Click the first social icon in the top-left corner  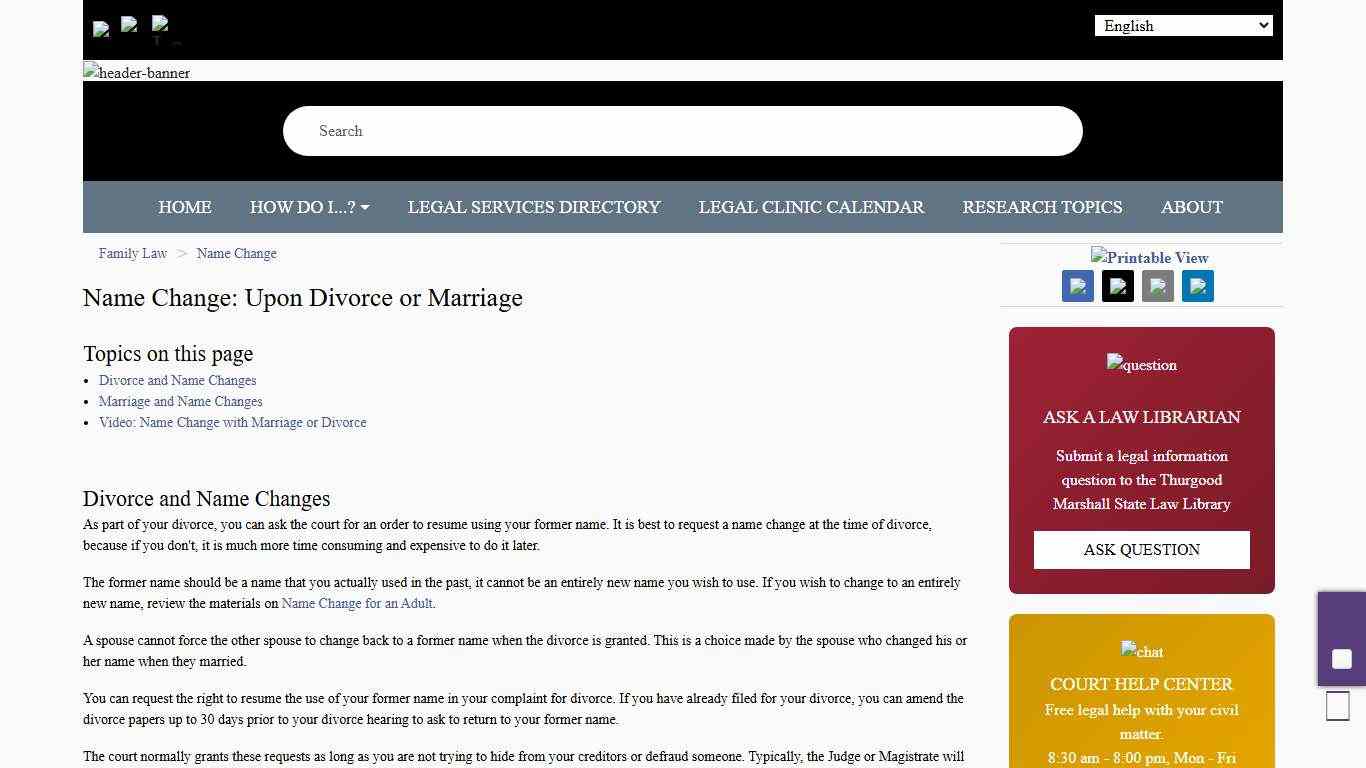[x=100, y=29]
